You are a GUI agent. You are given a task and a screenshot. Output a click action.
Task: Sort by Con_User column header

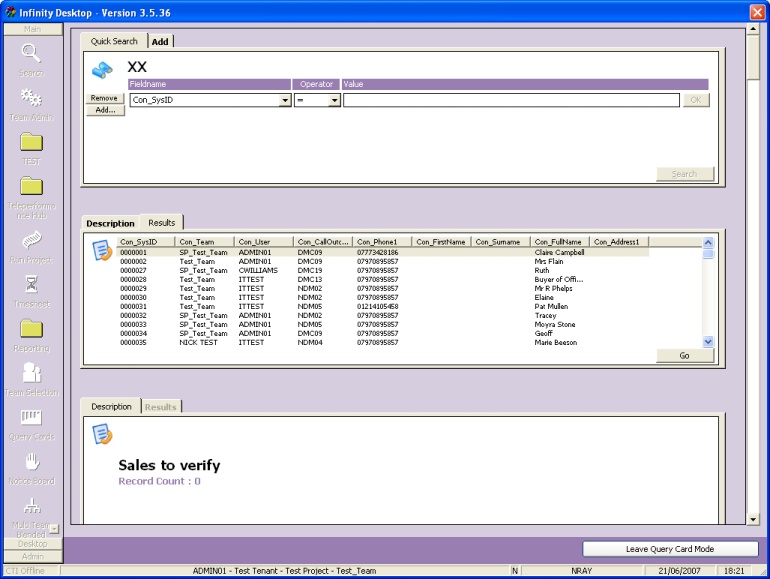(x=264, y=242)
